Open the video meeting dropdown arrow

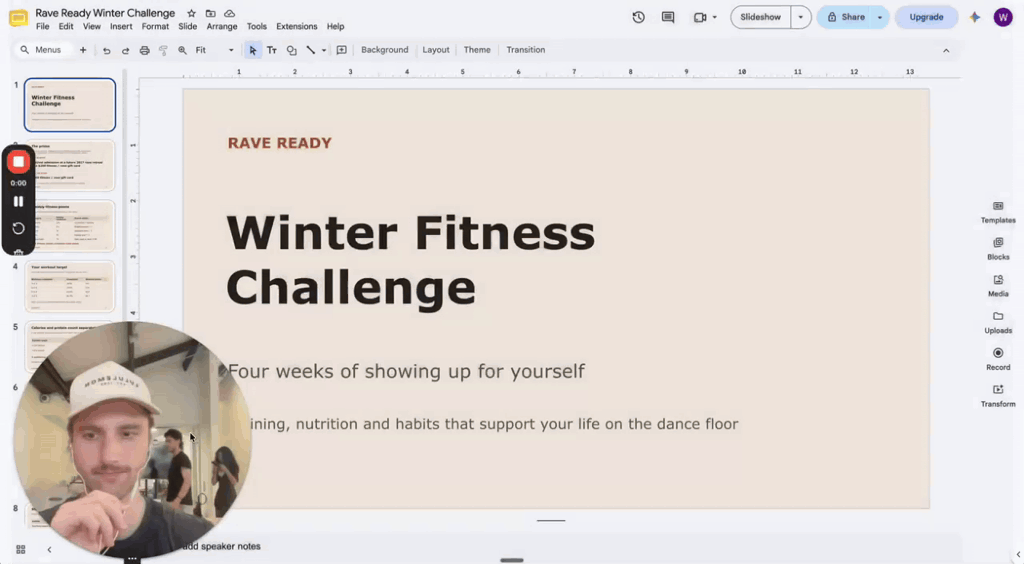[x=714, y=17]
